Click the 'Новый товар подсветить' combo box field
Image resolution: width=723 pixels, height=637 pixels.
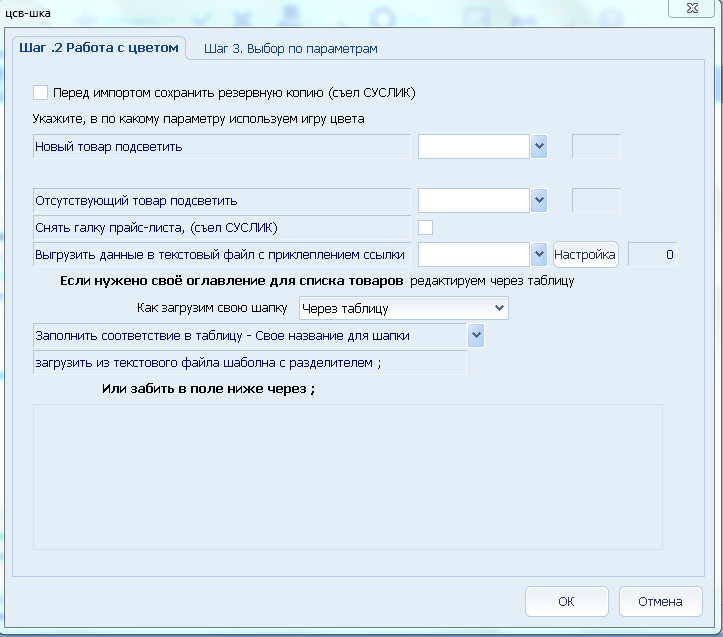(473, 147)
